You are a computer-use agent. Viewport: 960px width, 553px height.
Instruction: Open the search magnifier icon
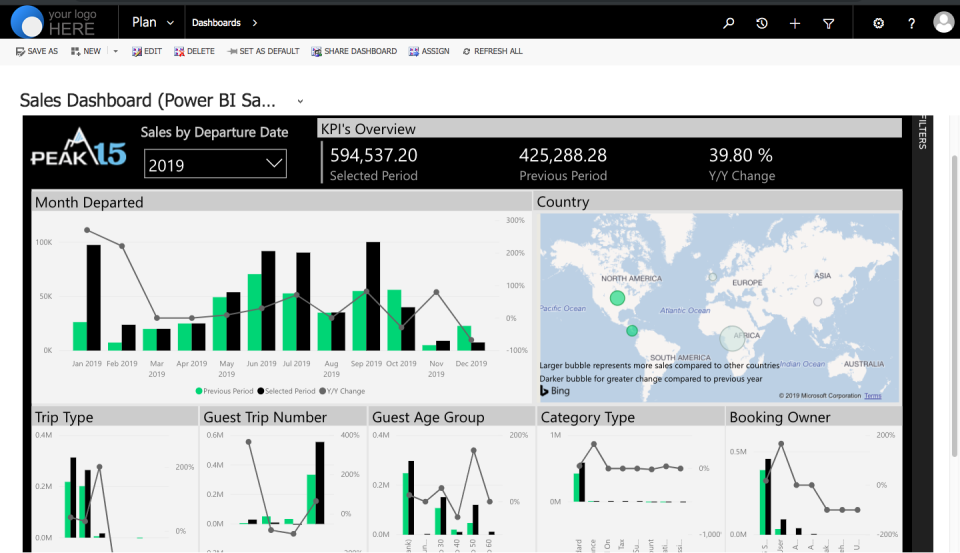729,23
